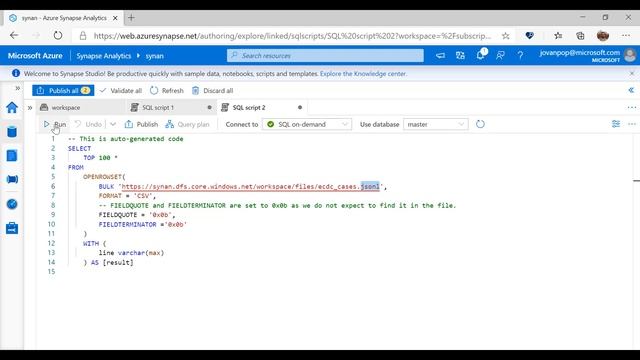Refresh the database list icon

click(x=480, y=124)
